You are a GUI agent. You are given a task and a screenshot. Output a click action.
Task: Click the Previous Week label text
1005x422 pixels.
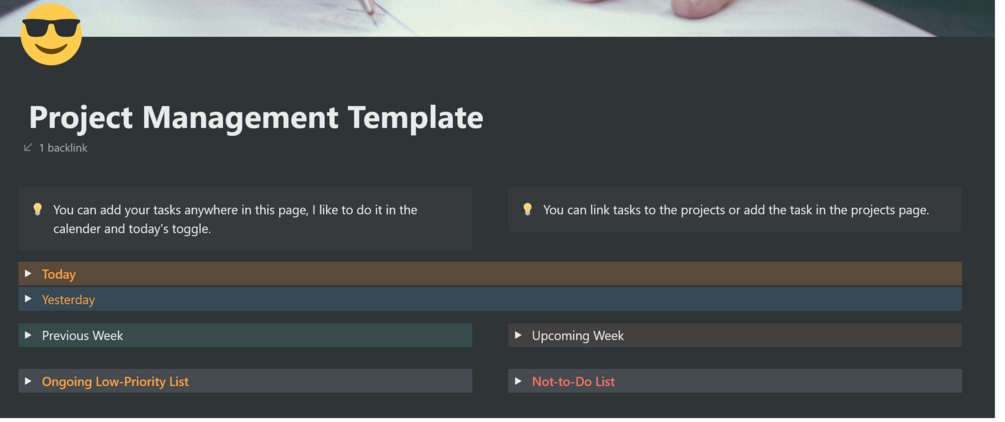click(x=82, y=336)
